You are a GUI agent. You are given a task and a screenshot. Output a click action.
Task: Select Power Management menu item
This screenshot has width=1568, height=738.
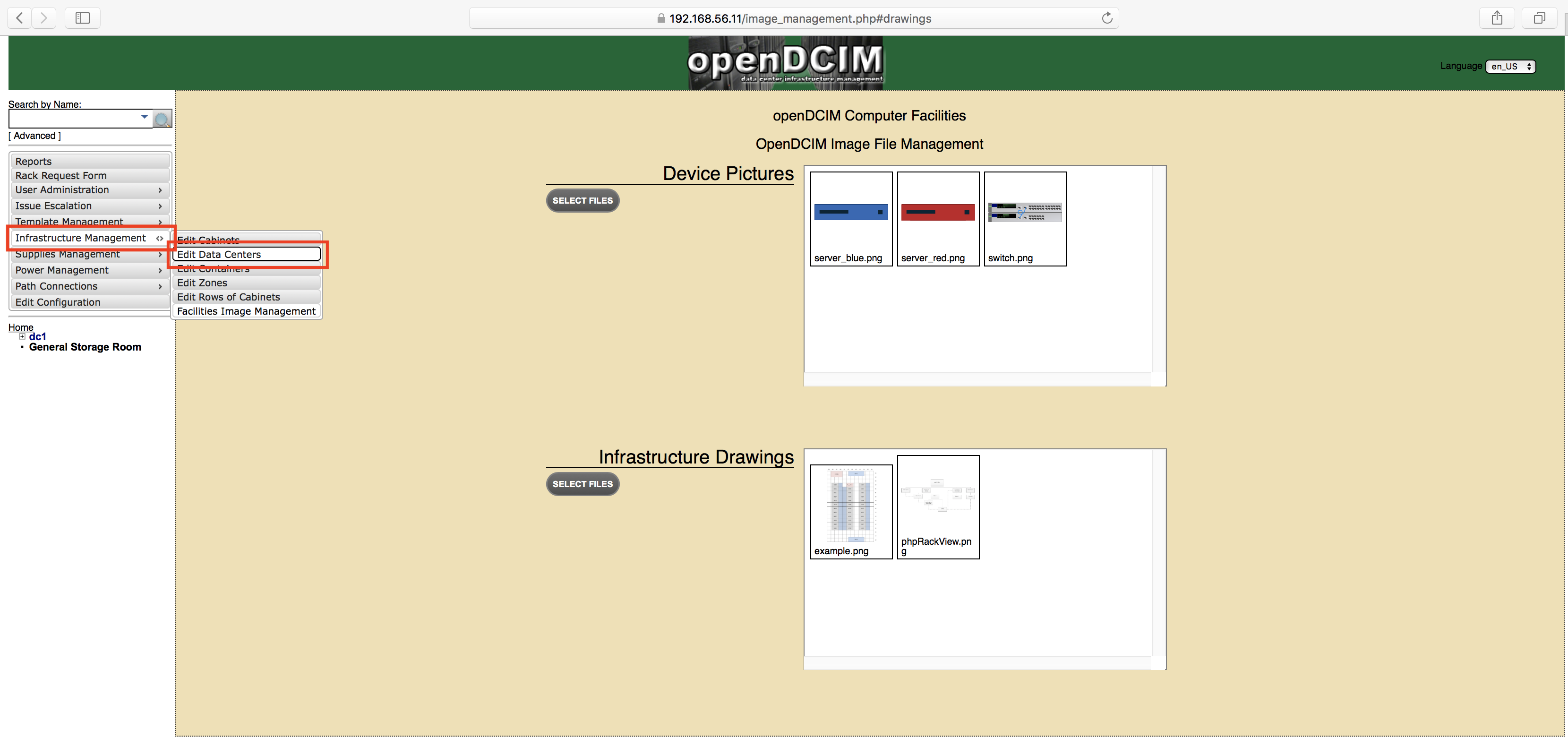[90, 270]
